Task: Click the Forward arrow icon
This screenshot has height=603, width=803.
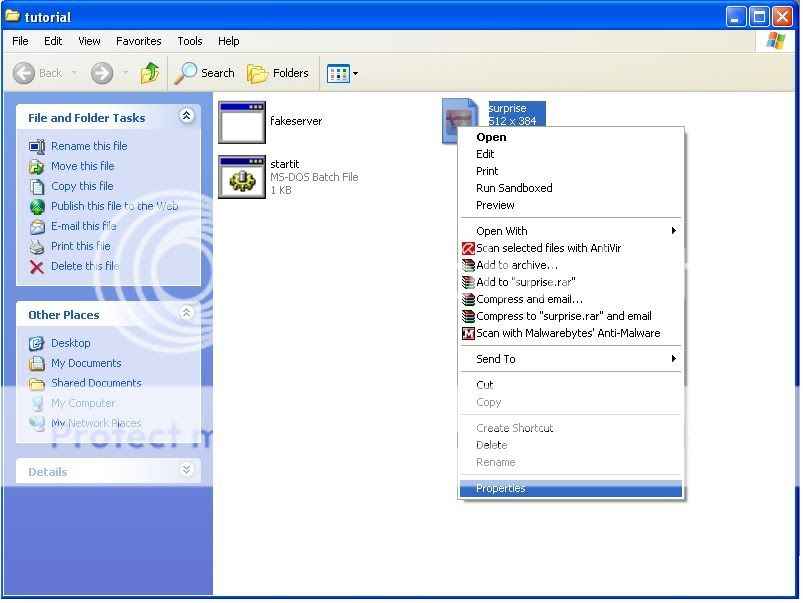Action: pos(102,73)
